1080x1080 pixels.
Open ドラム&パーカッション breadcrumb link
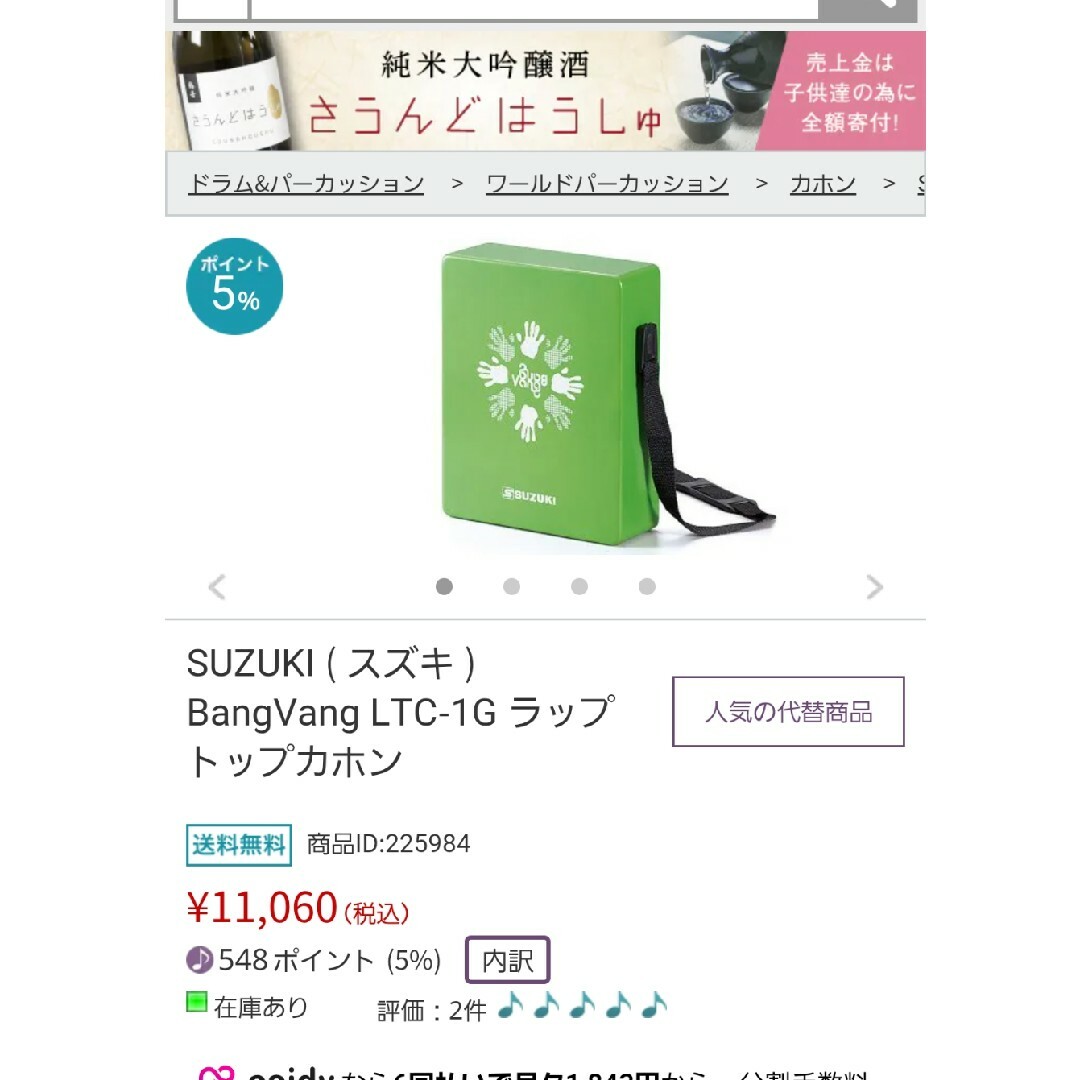(306, 184)
